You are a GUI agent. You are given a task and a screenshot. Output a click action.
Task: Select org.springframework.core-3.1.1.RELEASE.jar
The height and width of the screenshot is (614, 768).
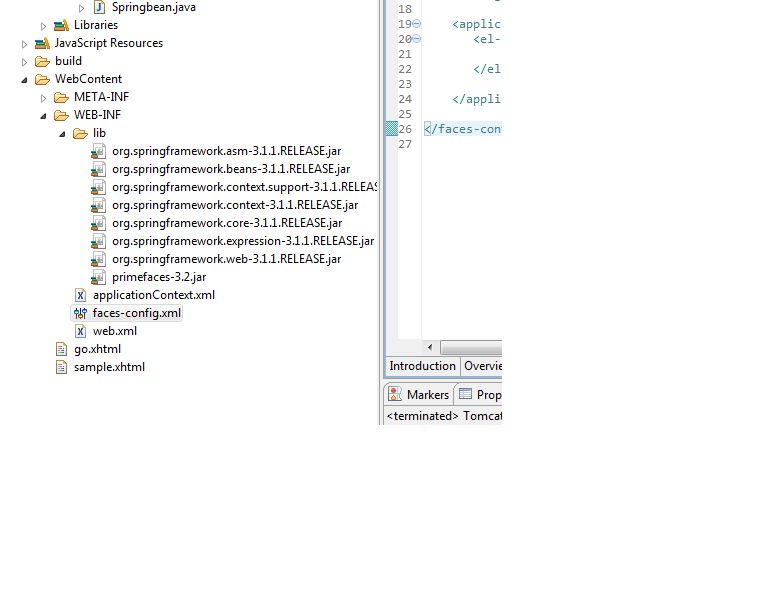pyautogui.click(x=227, y=223)
